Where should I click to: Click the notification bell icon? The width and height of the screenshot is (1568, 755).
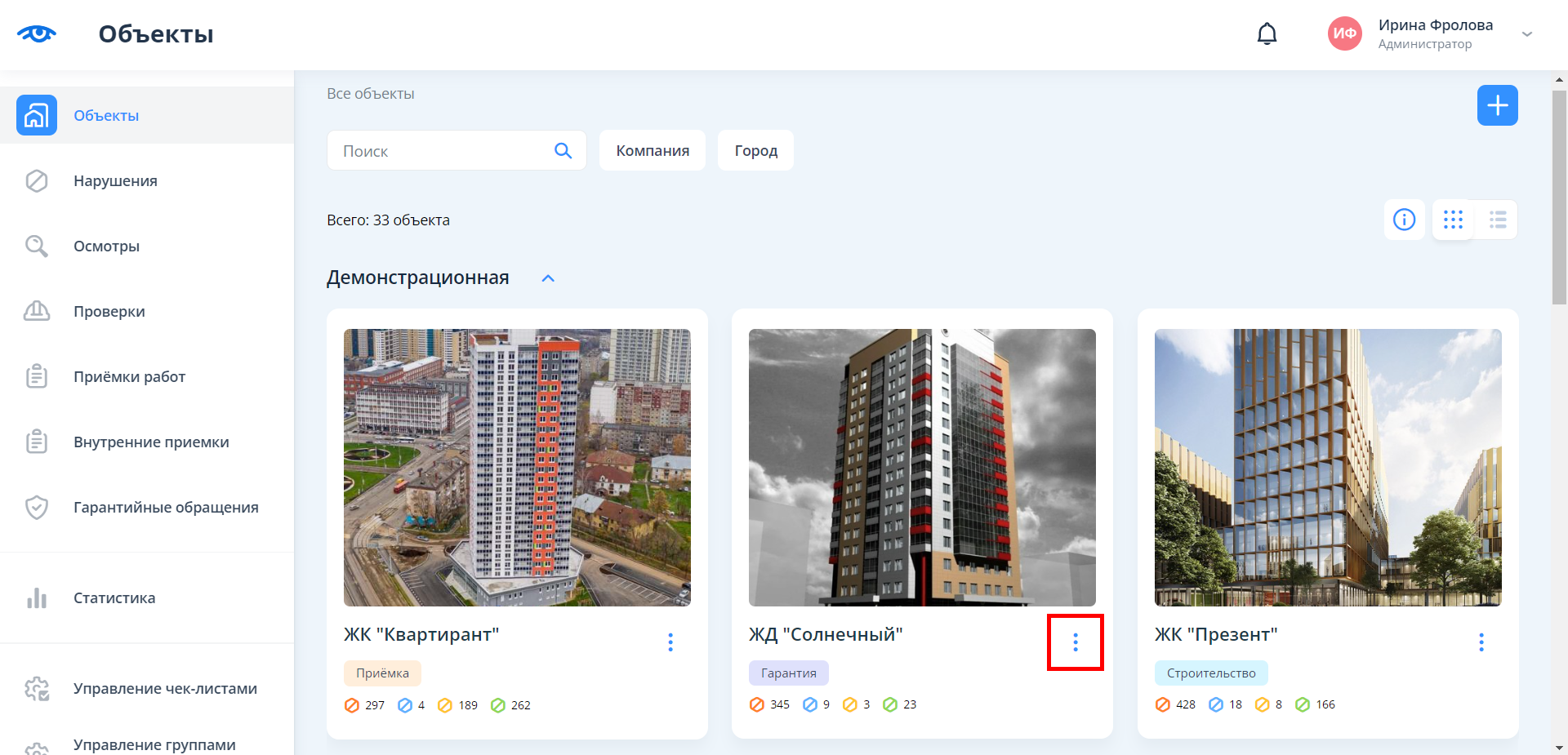click(x=1267, y=34)
